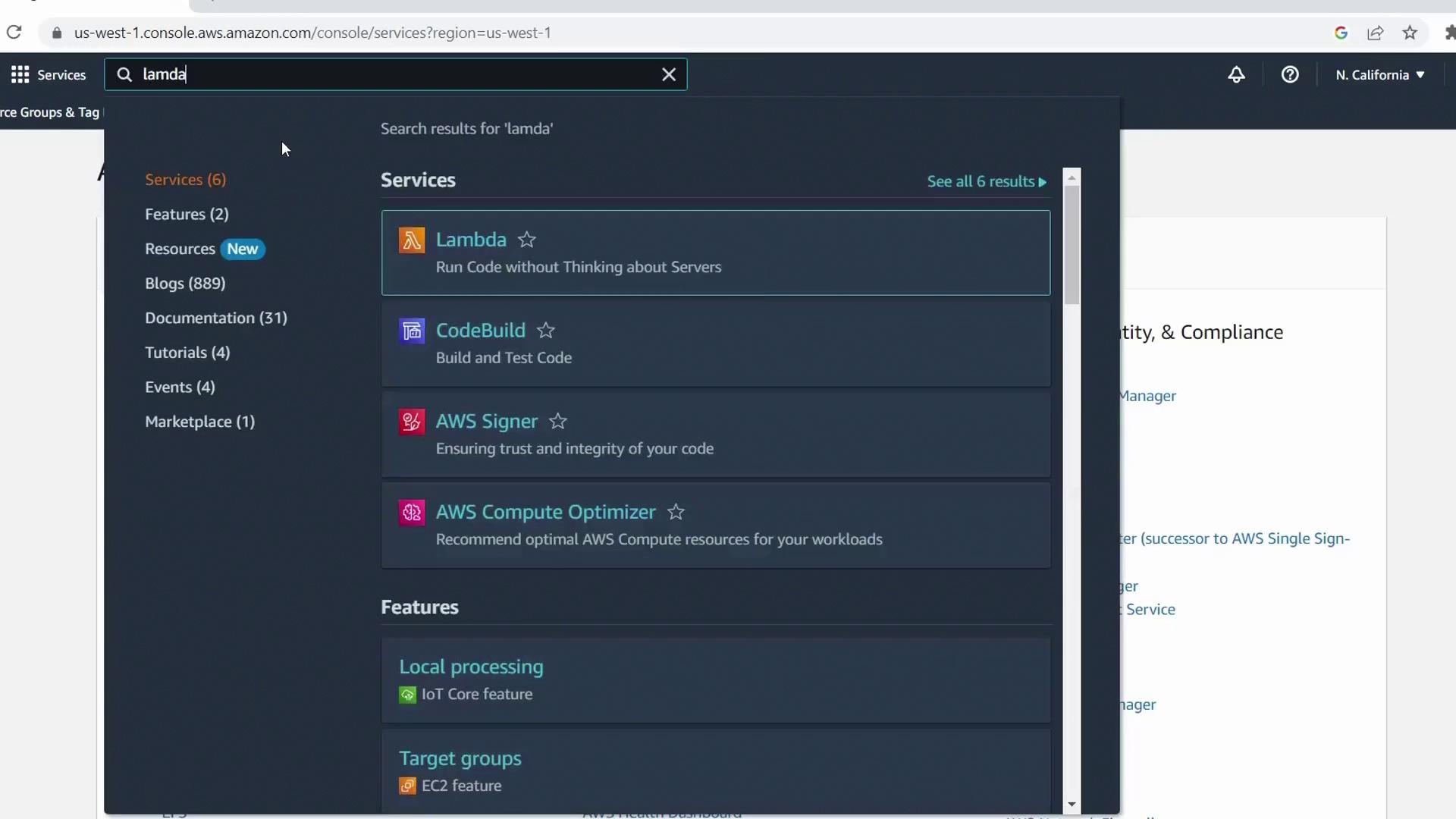Toggle the AWS Signer favorite star
This screenshot has width=1456, height=819.
coord(558,422)
